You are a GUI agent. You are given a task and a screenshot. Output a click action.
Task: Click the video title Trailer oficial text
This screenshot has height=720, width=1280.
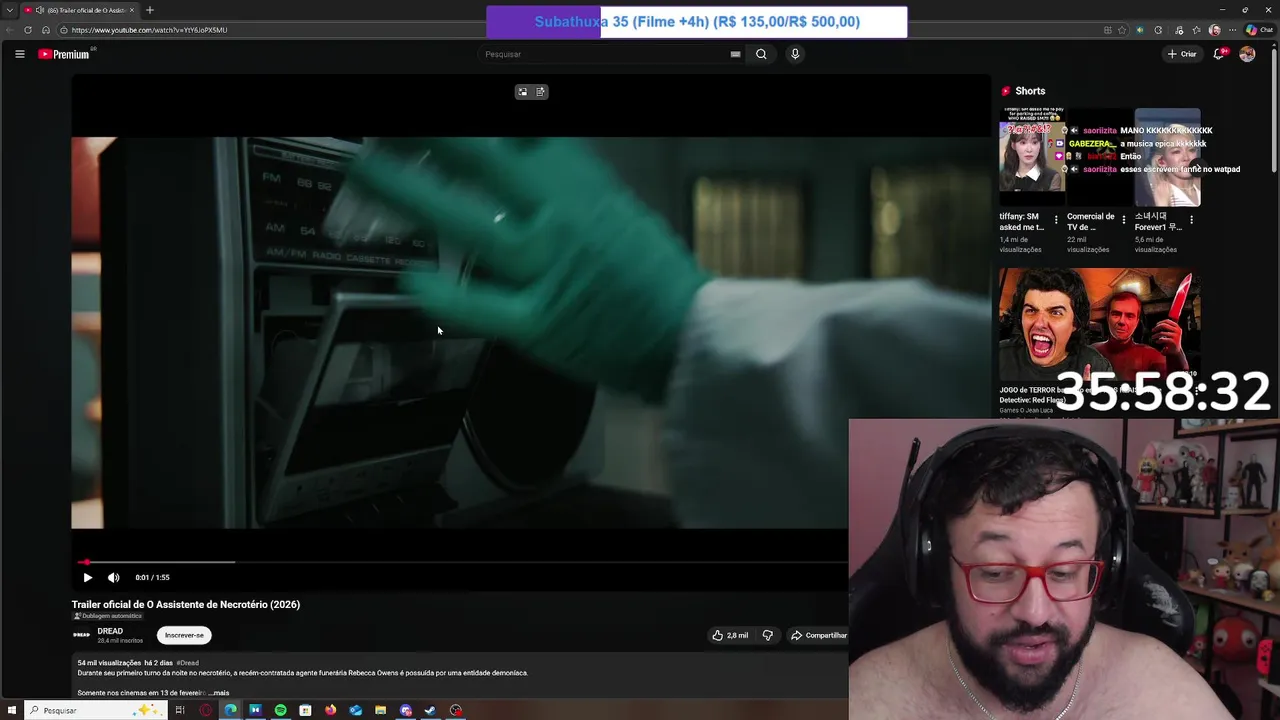click(x=186, y=604)
